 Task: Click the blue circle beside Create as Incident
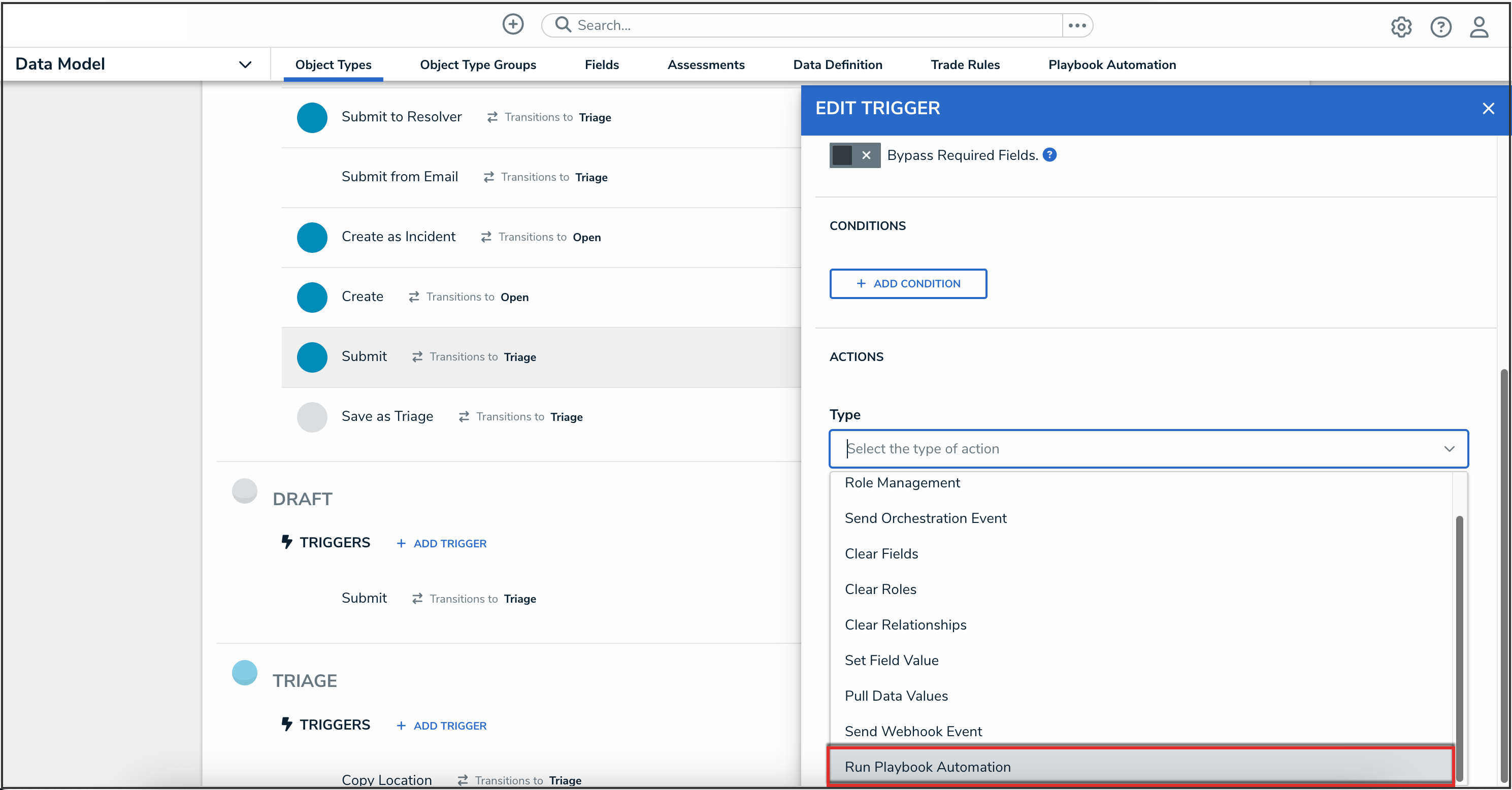312,237
